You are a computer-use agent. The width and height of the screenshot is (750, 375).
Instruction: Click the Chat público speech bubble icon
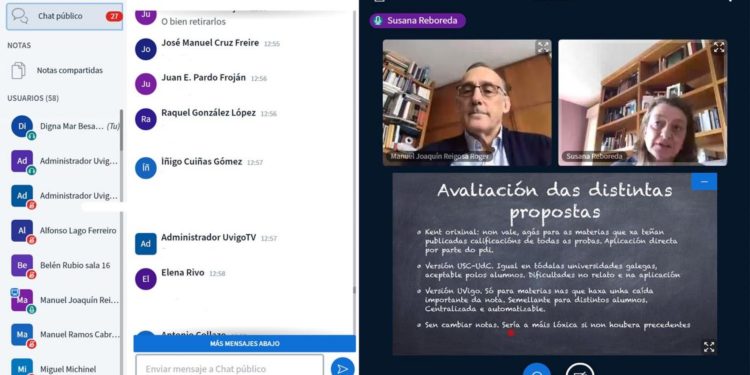(x=20, y=16)
